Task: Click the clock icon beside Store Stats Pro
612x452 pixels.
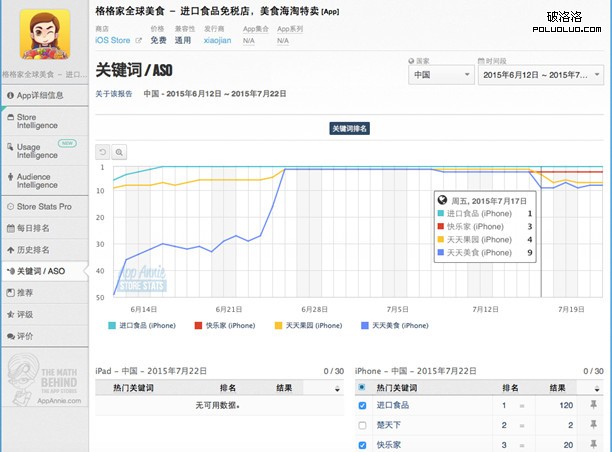Action: click(x=11, y=206)
